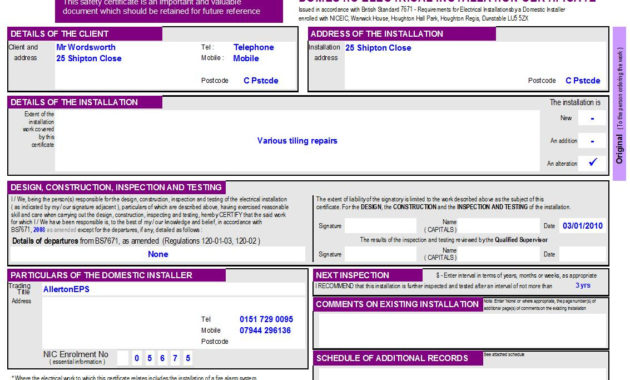Image resolution: width=630 pixels, height=380 pixels.
Task: Click the Schedule of Additional Records box
Action: 462,374
